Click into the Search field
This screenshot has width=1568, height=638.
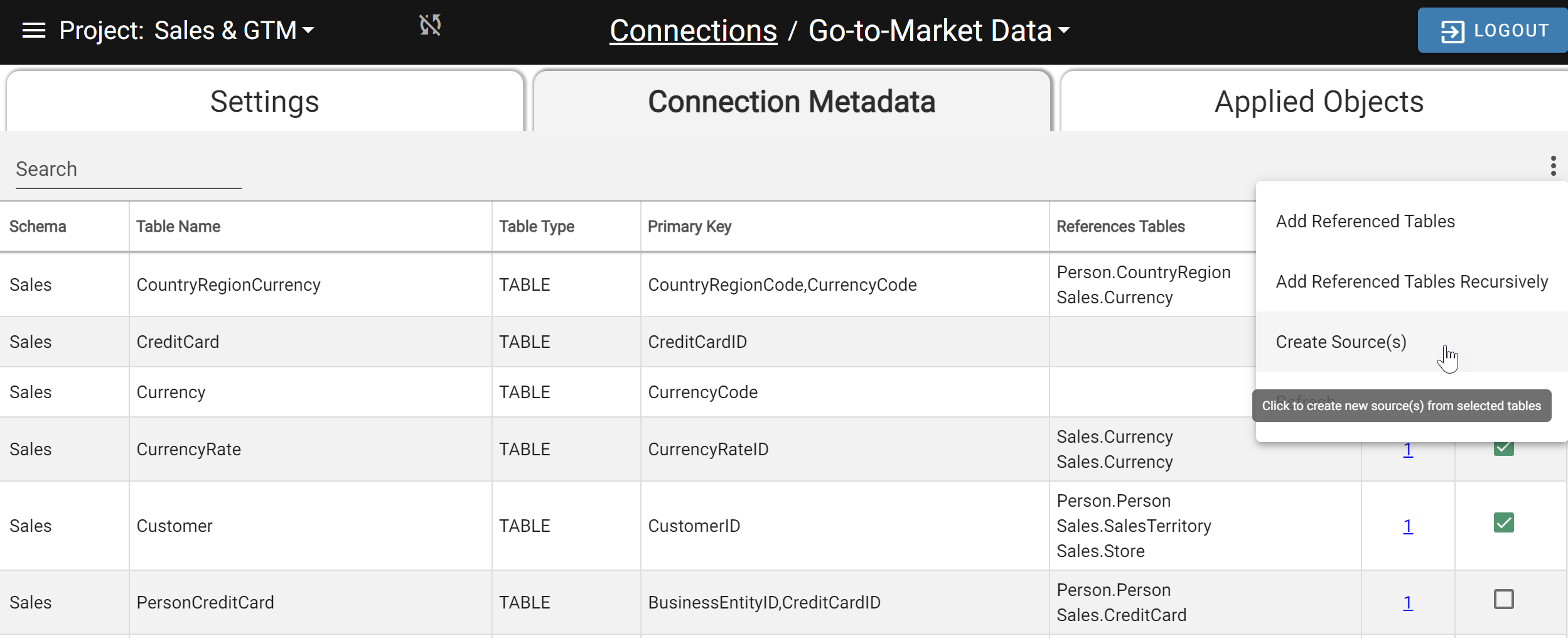click(x=128, y=169)
